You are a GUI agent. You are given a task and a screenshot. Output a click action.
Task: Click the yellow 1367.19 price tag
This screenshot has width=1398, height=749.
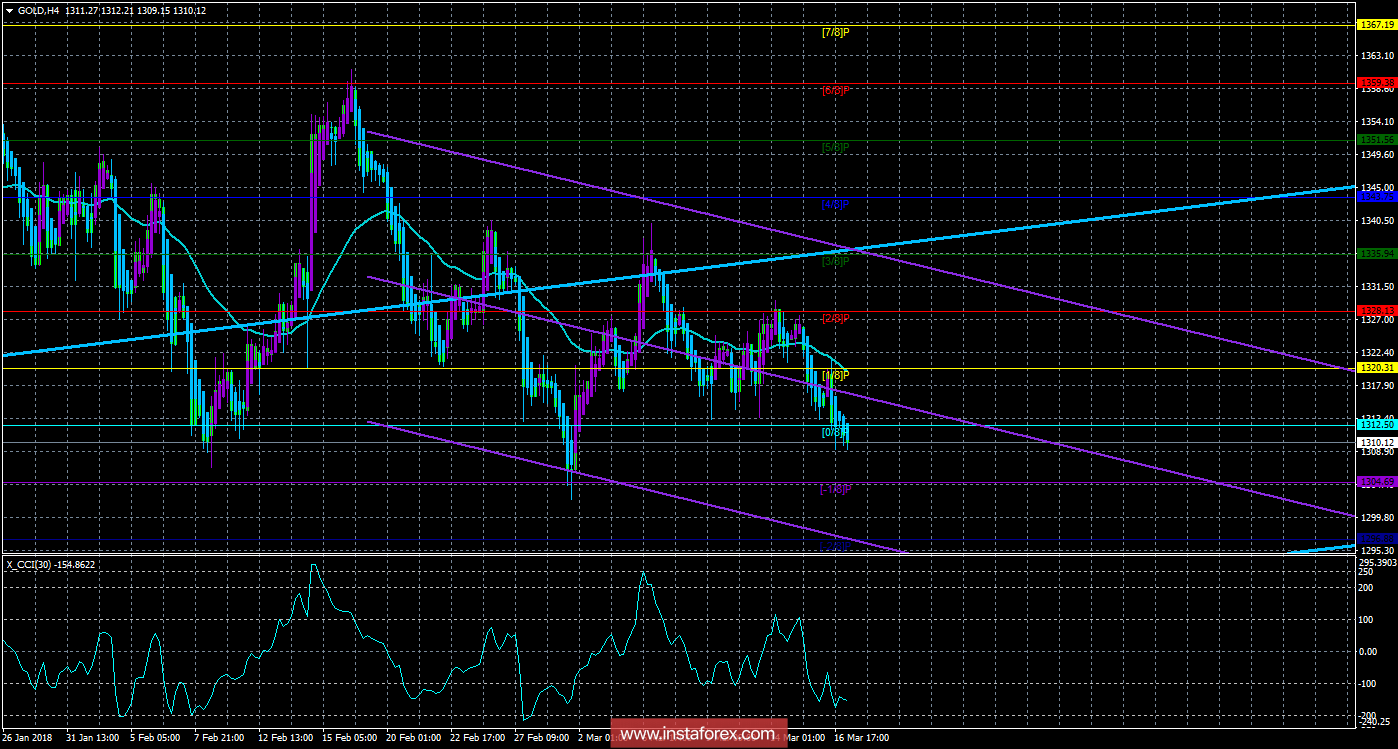(1376, 24)
